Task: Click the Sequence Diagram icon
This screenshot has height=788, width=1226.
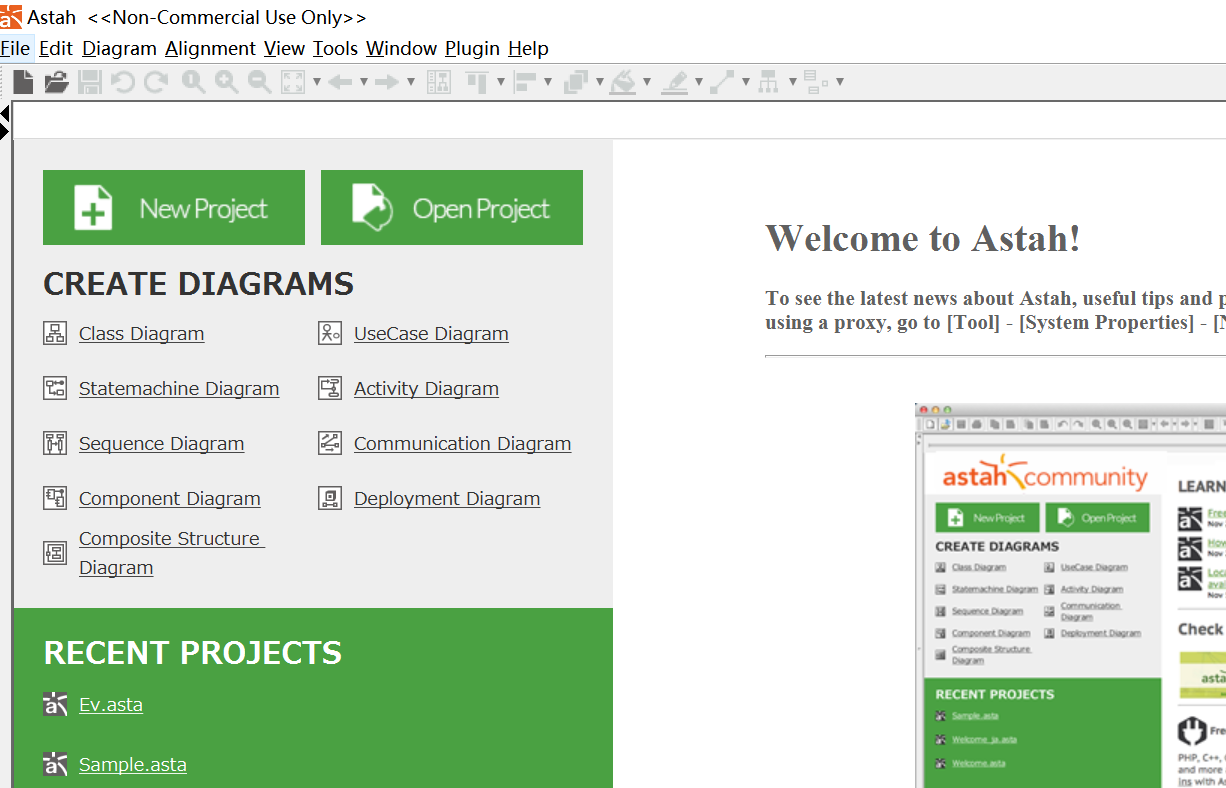Action: tap(55, 444)
